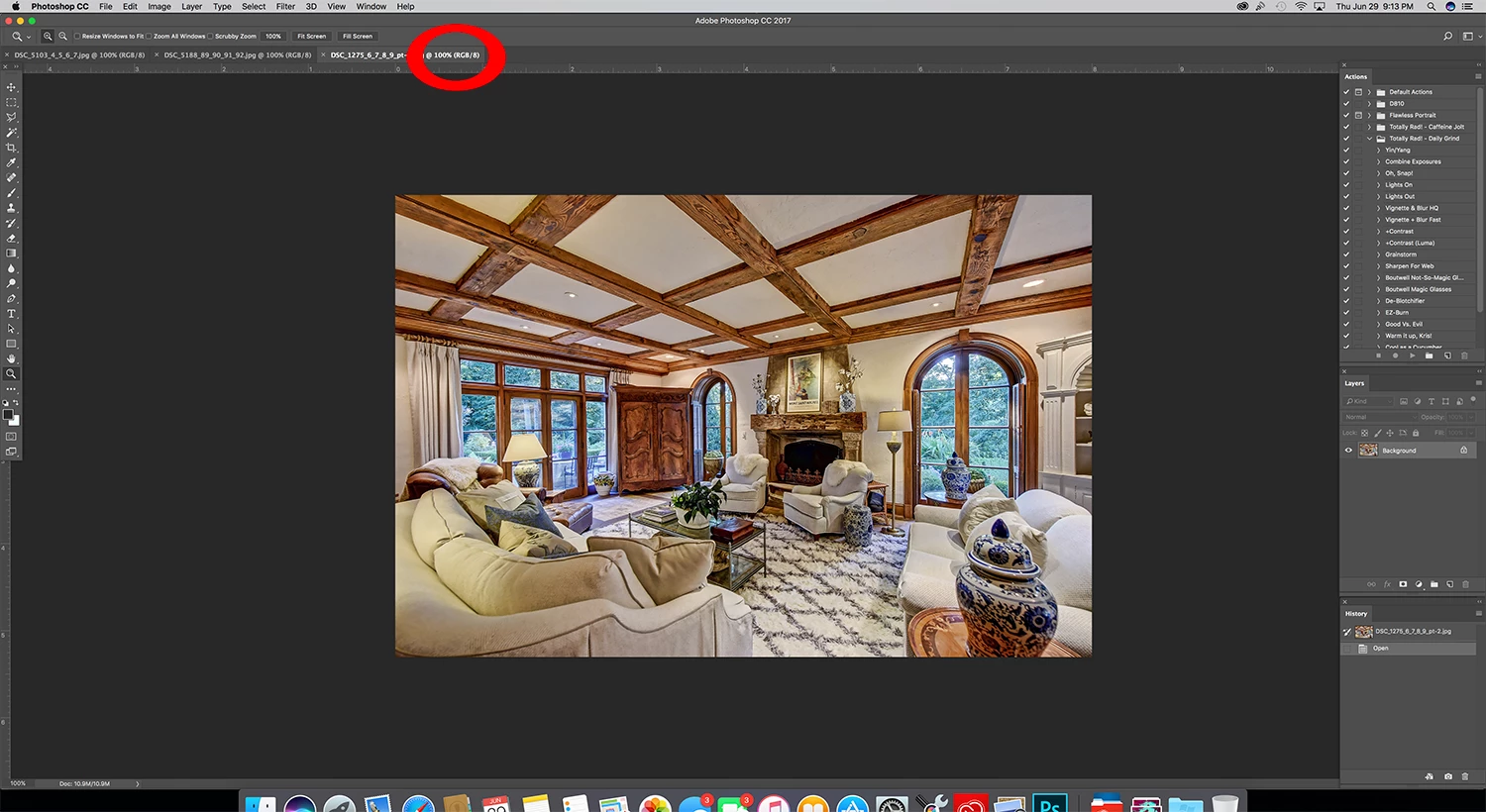This screenshot has width=1486, height=812.
Task: Open the Layer menu
Action: click(192, 6)
